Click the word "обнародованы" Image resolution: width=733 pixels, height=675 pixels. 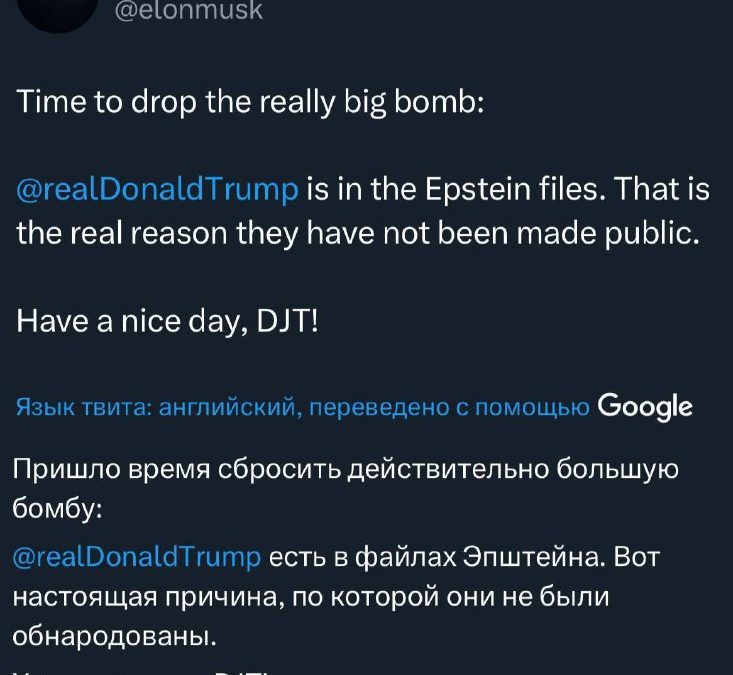pos(115,635)
